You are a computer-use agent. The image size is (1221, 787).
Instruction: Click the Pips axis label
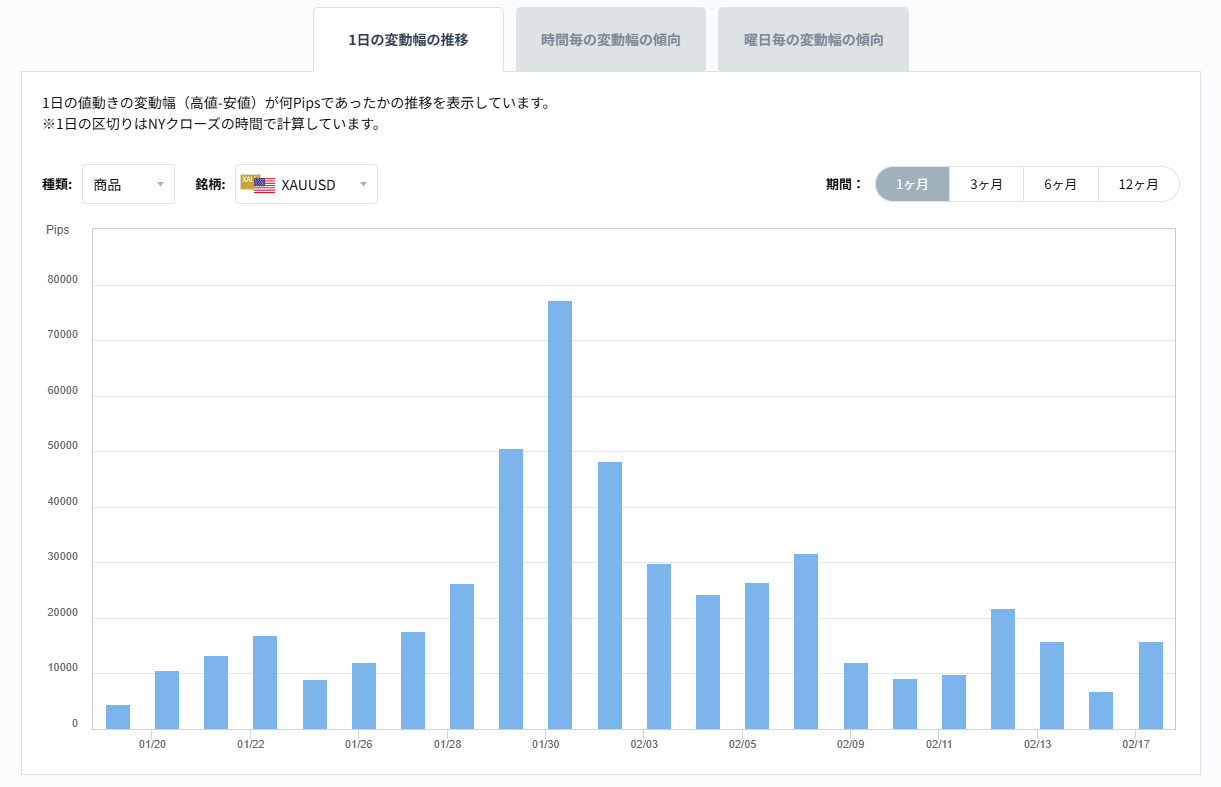pos(56,229)
